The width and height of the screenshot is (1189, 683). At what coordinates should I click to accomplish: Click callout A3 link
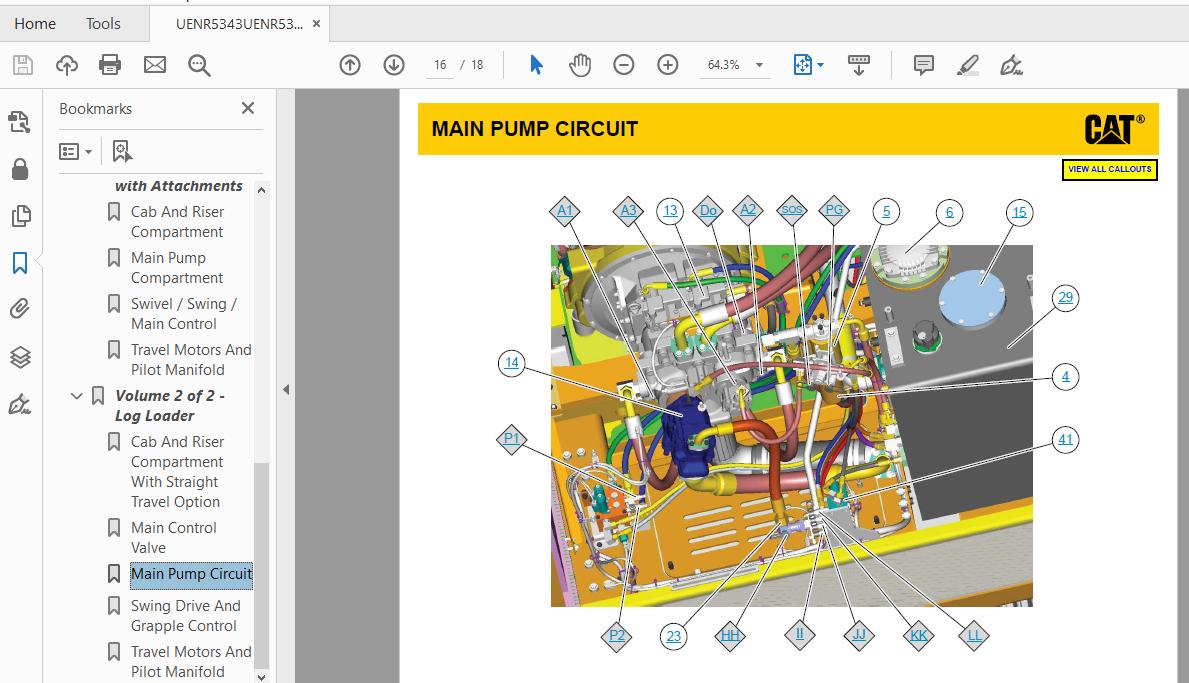tap(629, 210)
